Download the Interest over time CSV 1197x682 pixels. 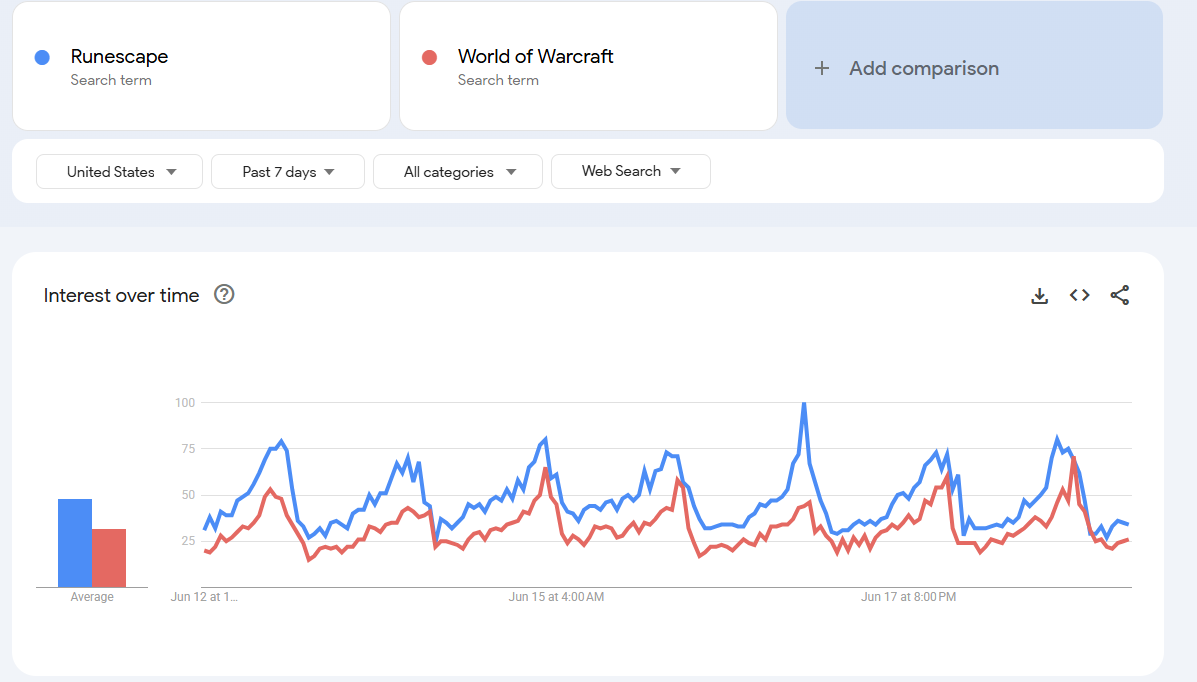coord(1039,296)
